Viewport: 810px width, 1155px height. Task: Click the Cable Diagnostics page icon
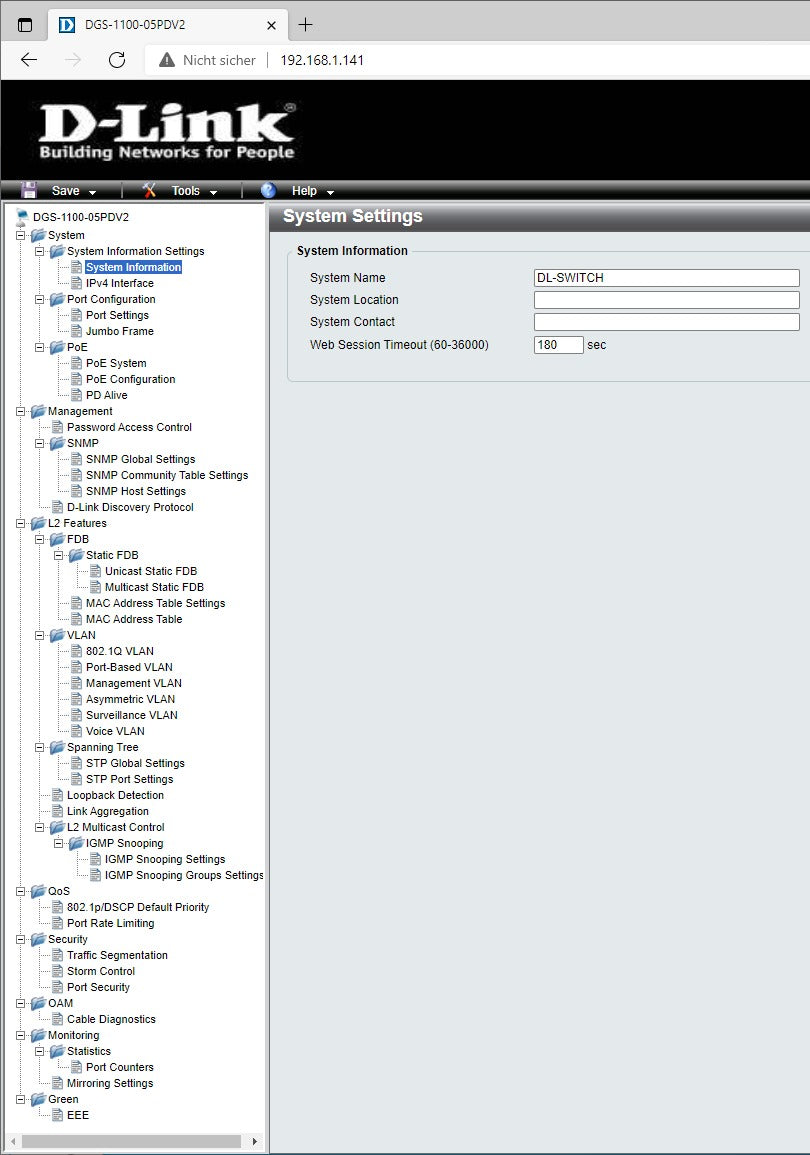click(x=57, y=1019)
